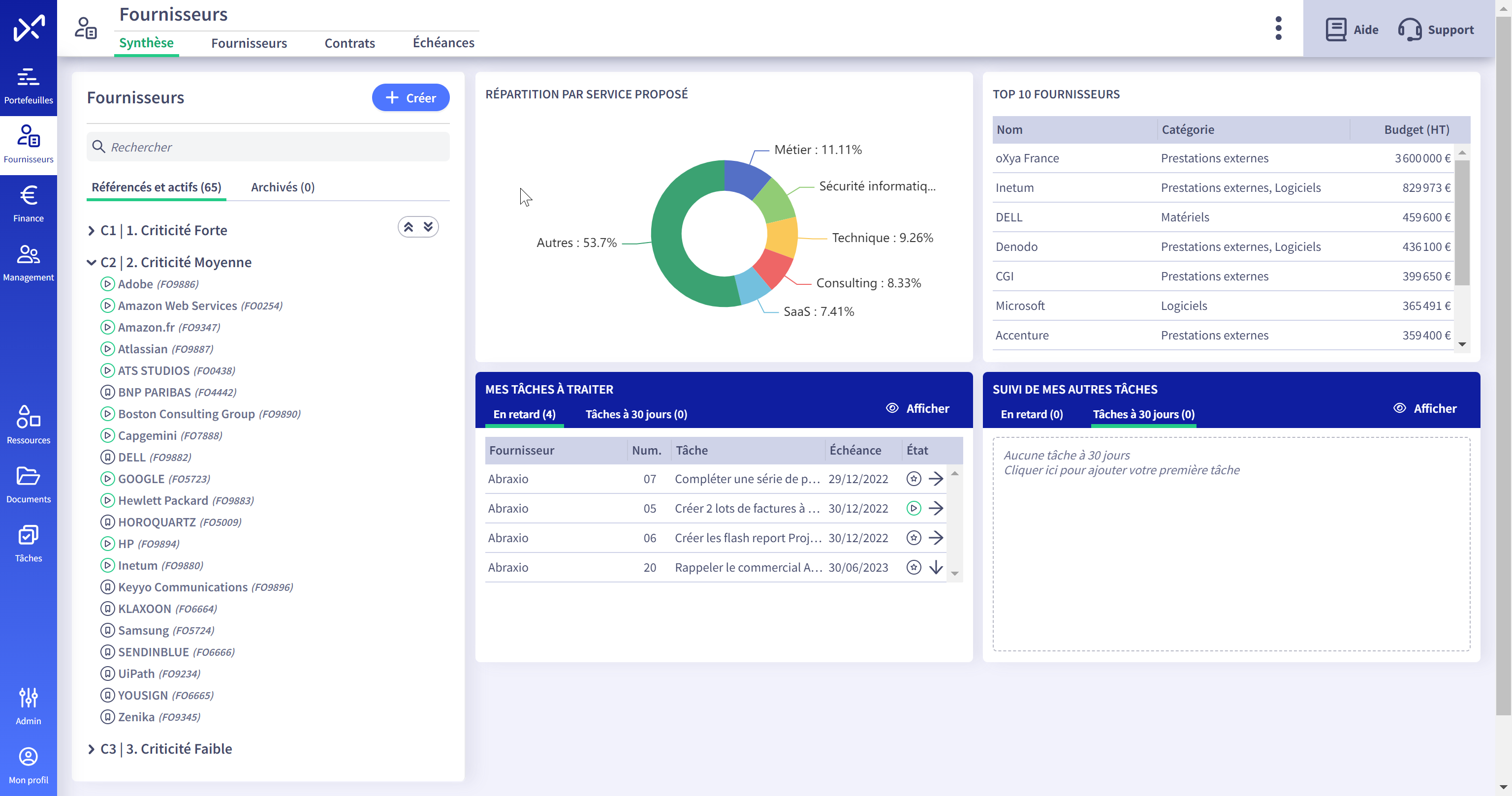
Task: Open the Admin settings in sidebar
Action: [28, 707]
